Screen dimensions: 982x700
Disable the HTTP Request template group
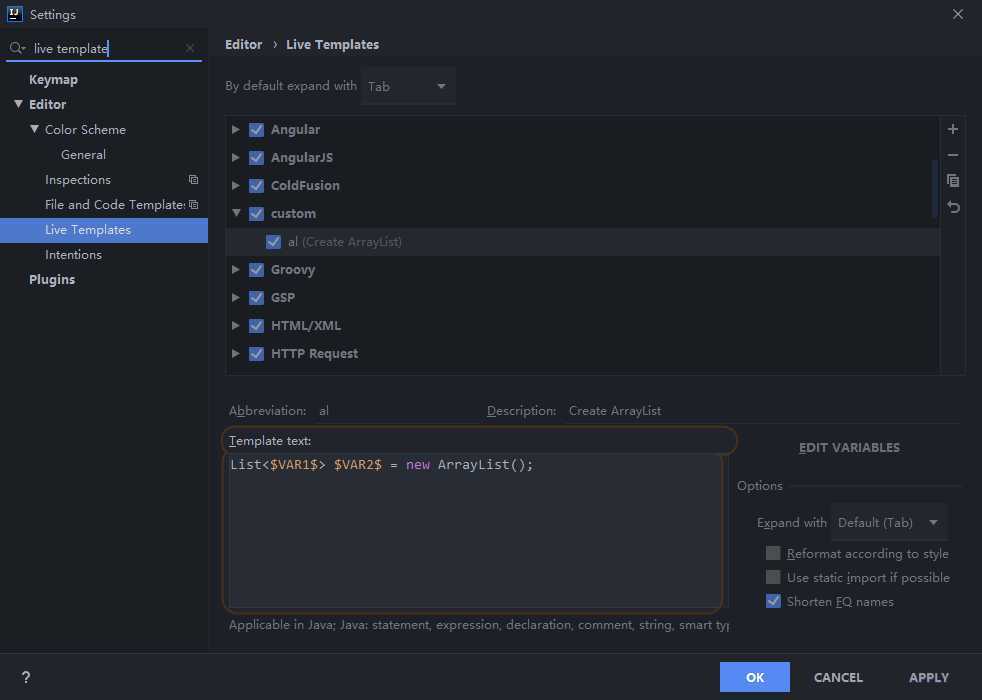pos(256,354)
